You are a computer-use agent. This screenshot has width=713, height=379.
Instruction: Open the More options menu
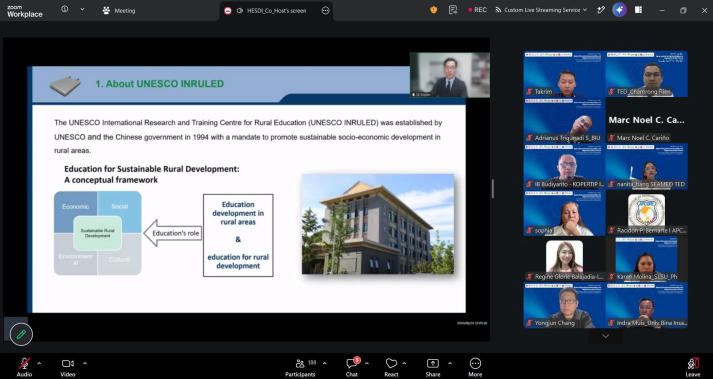(x=475, y=367)
